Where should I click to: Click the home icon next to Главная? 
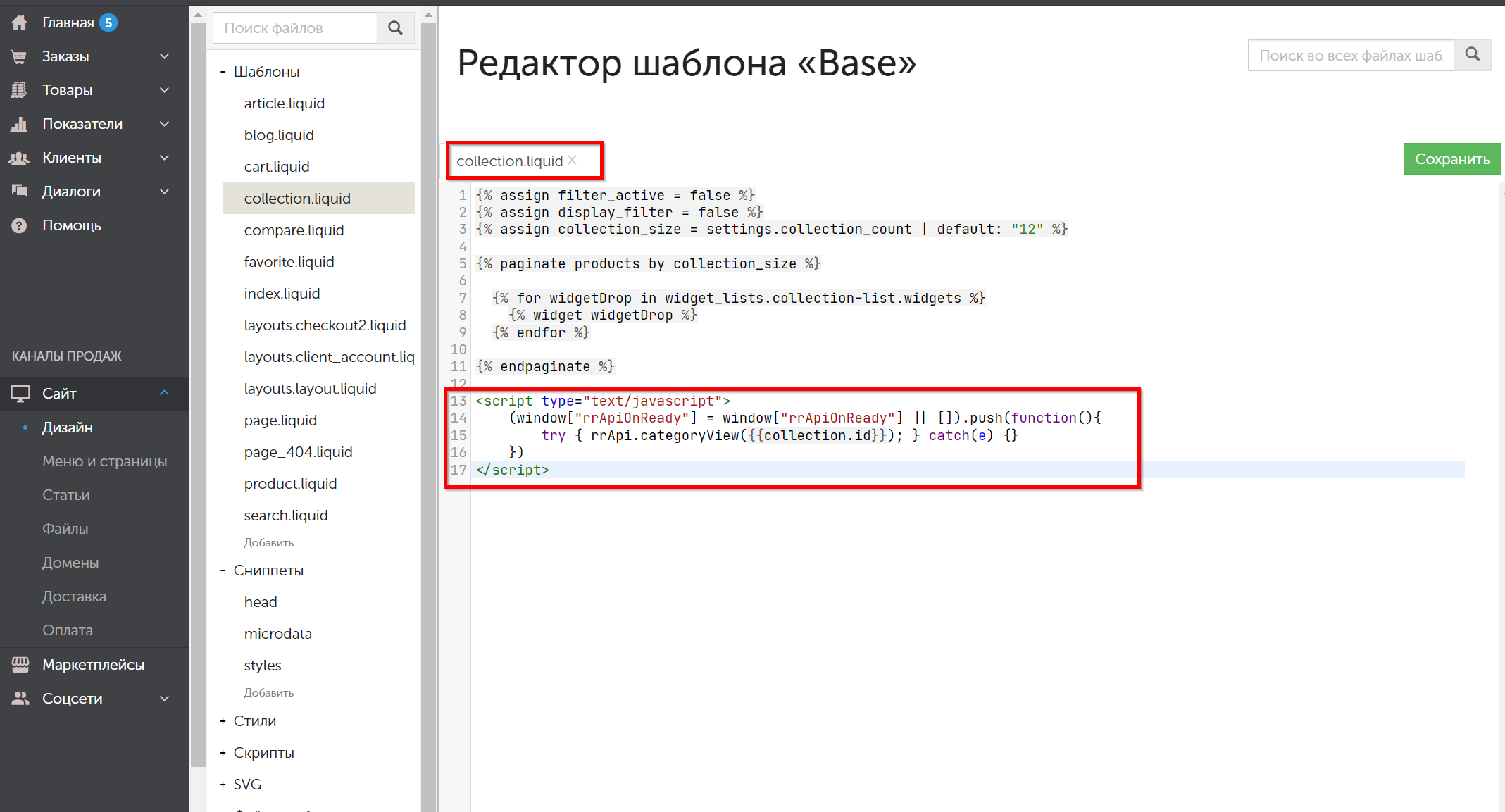coord(19,23)
